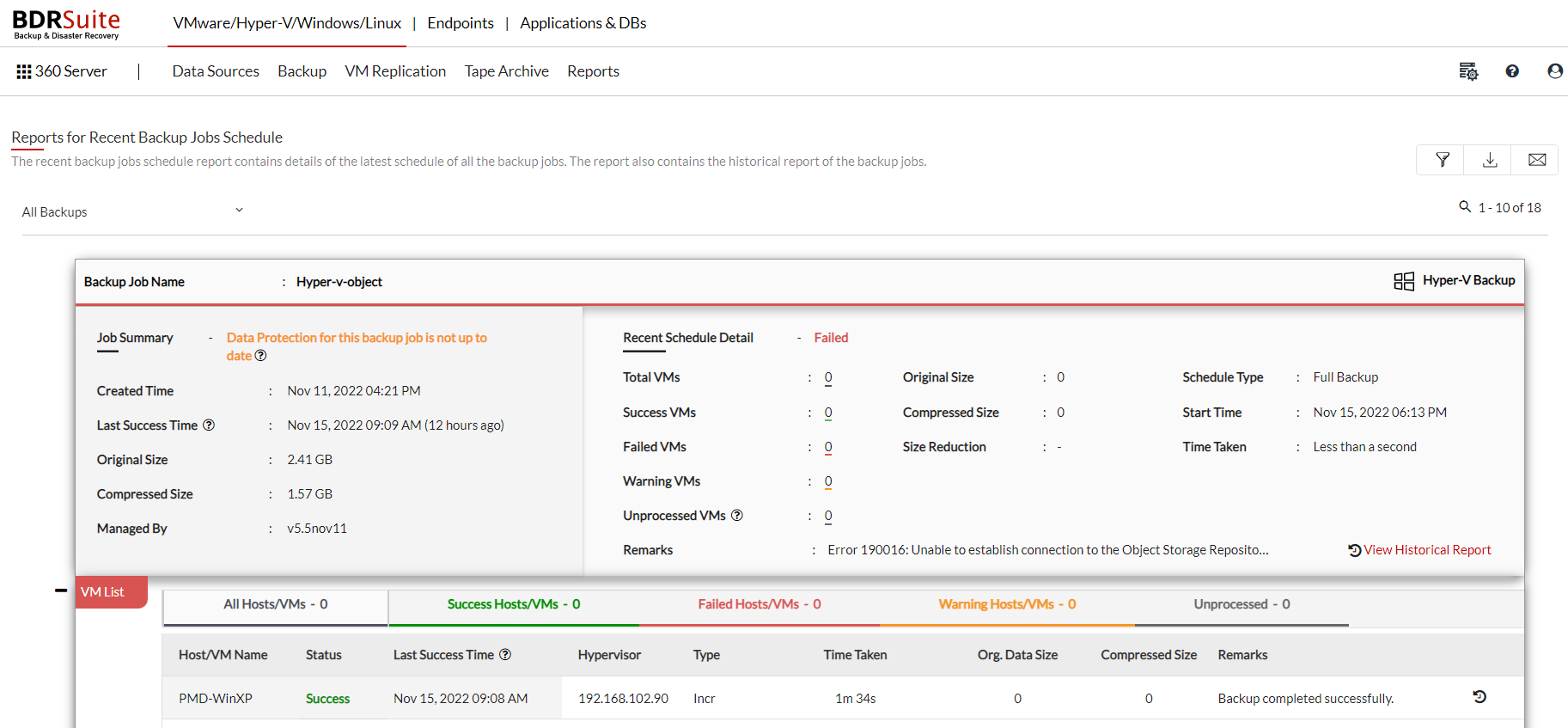Screen dimensions: 1568x728
Task: Click the Failed VMs count link
Action: pos(828,447)
